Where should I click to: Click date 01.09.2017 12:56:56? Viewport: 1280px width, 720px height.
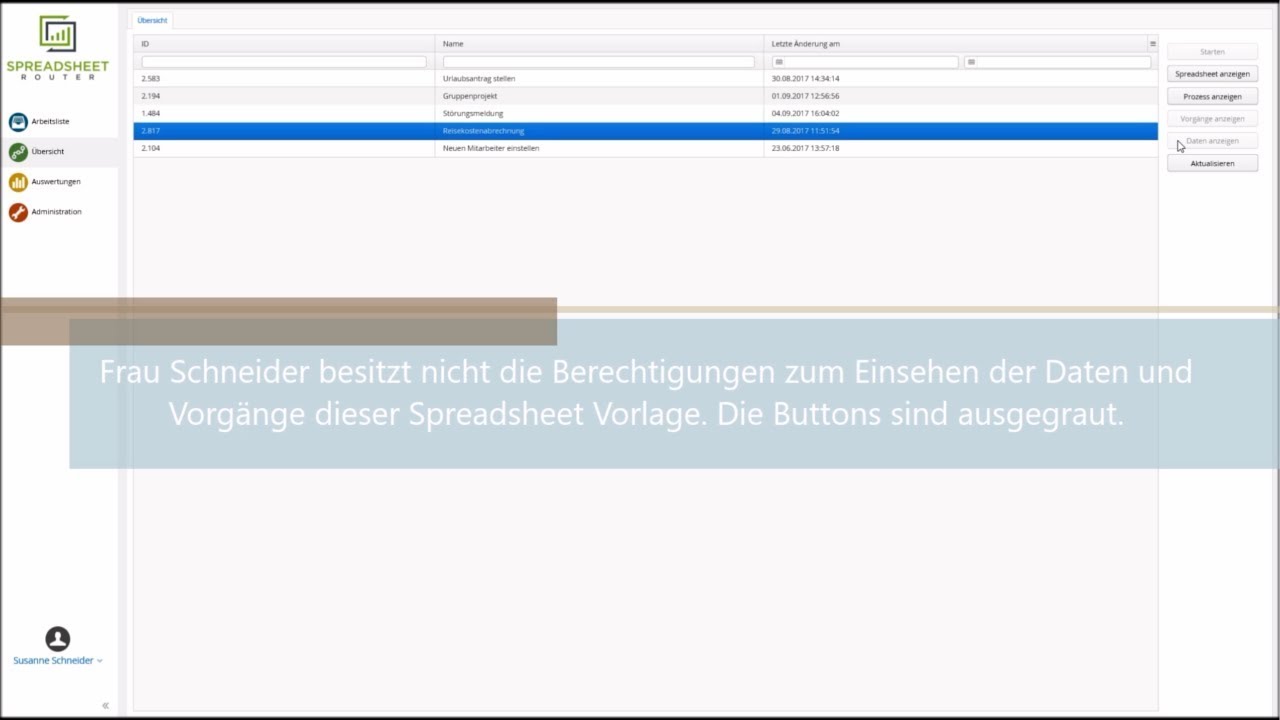805,96
